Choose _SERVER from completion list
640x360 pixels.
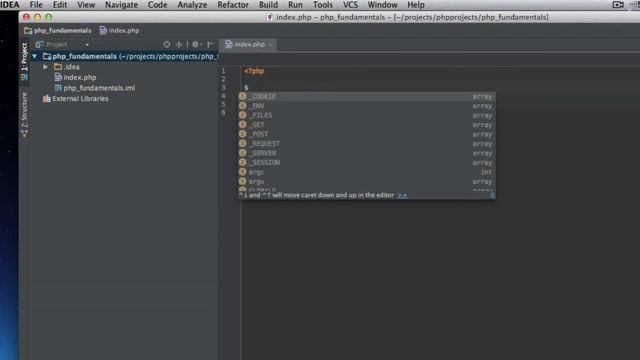point(367,153)
